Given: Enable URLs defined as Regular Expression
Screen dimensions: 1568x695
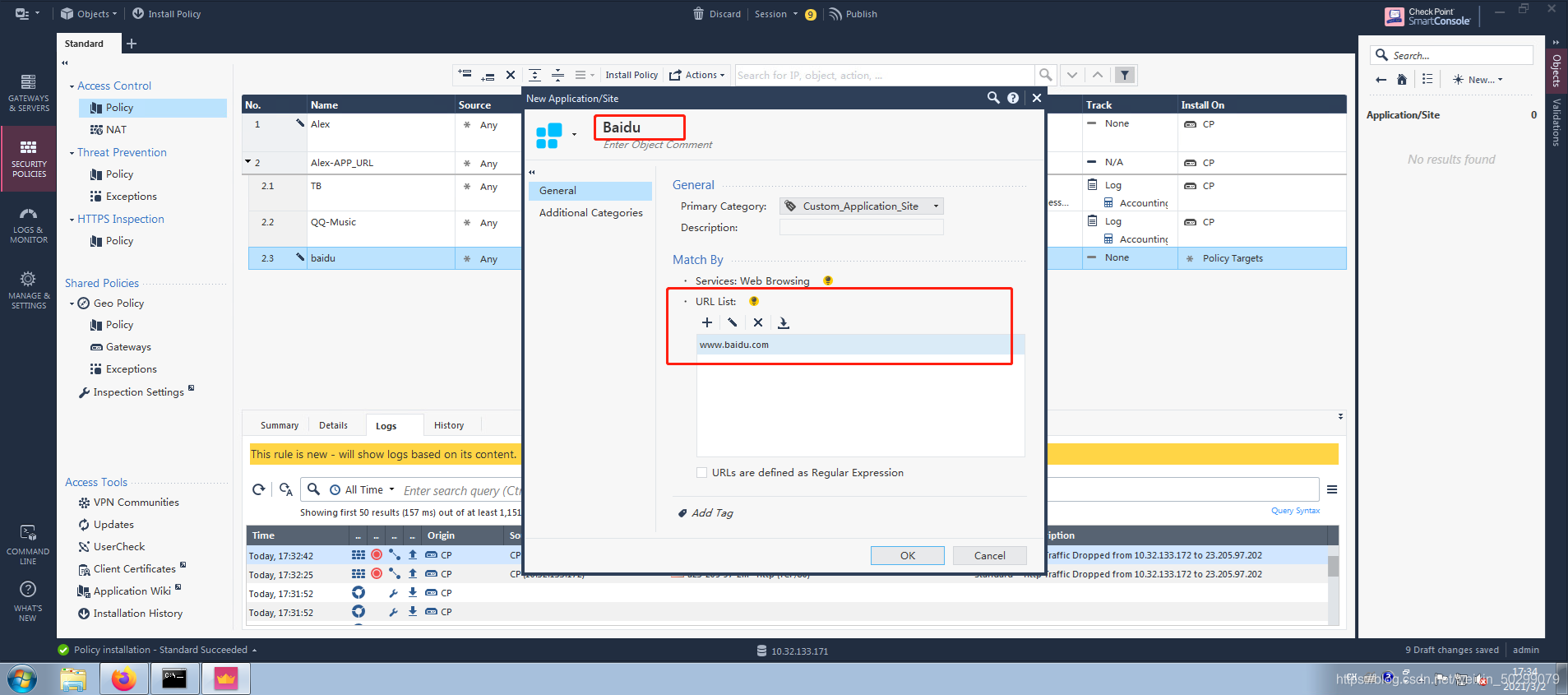Looking at the screenshot, I should coord(701,472).
